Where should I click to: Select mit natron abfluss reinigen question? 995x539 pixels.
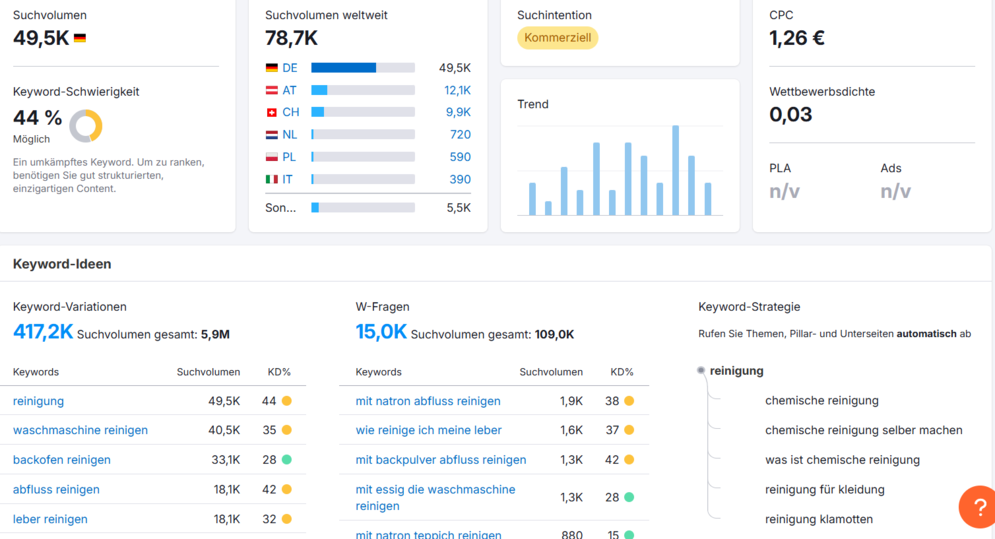428,401
